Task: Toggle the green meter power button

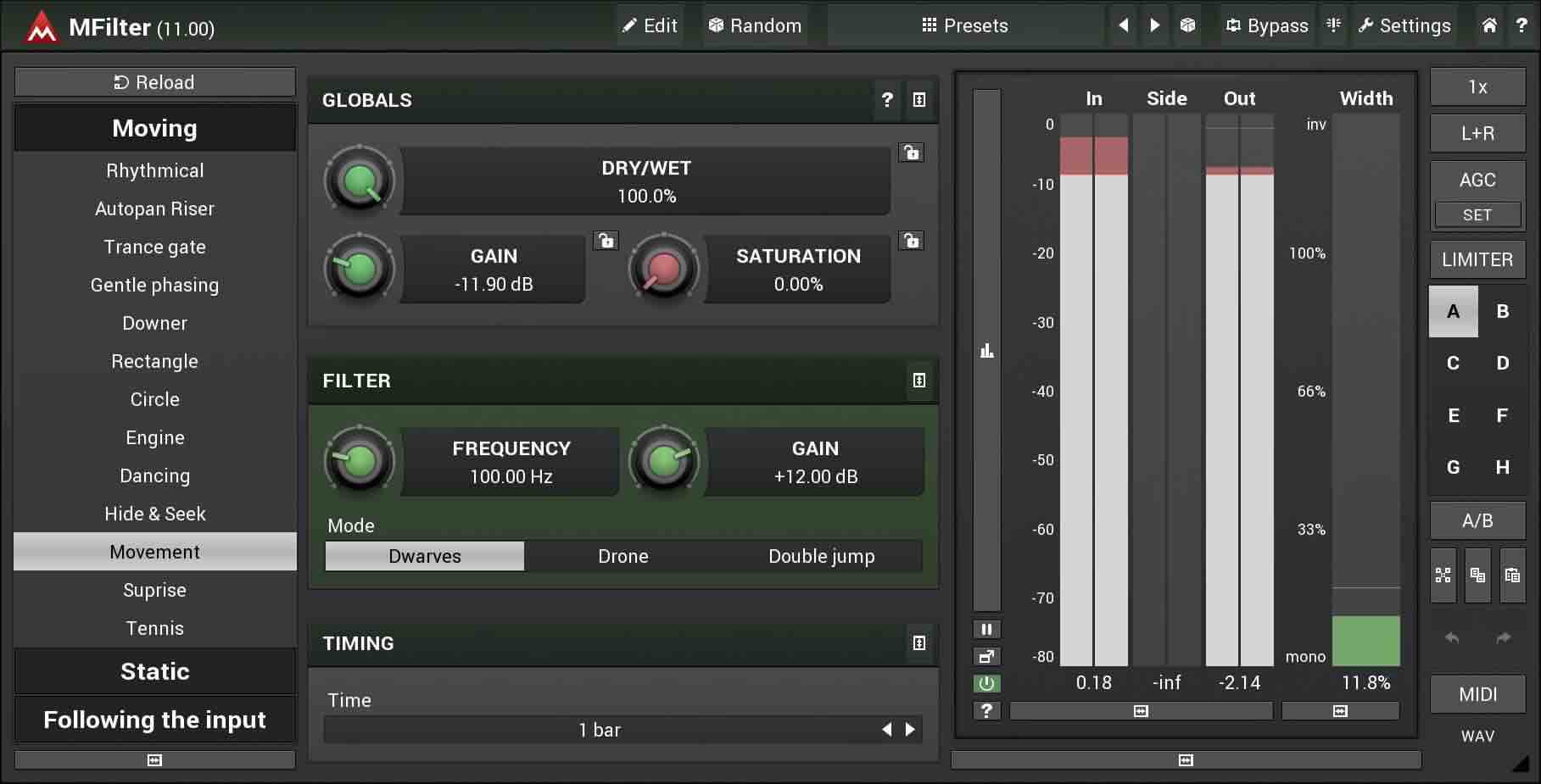Action: (x=986, y=683)
